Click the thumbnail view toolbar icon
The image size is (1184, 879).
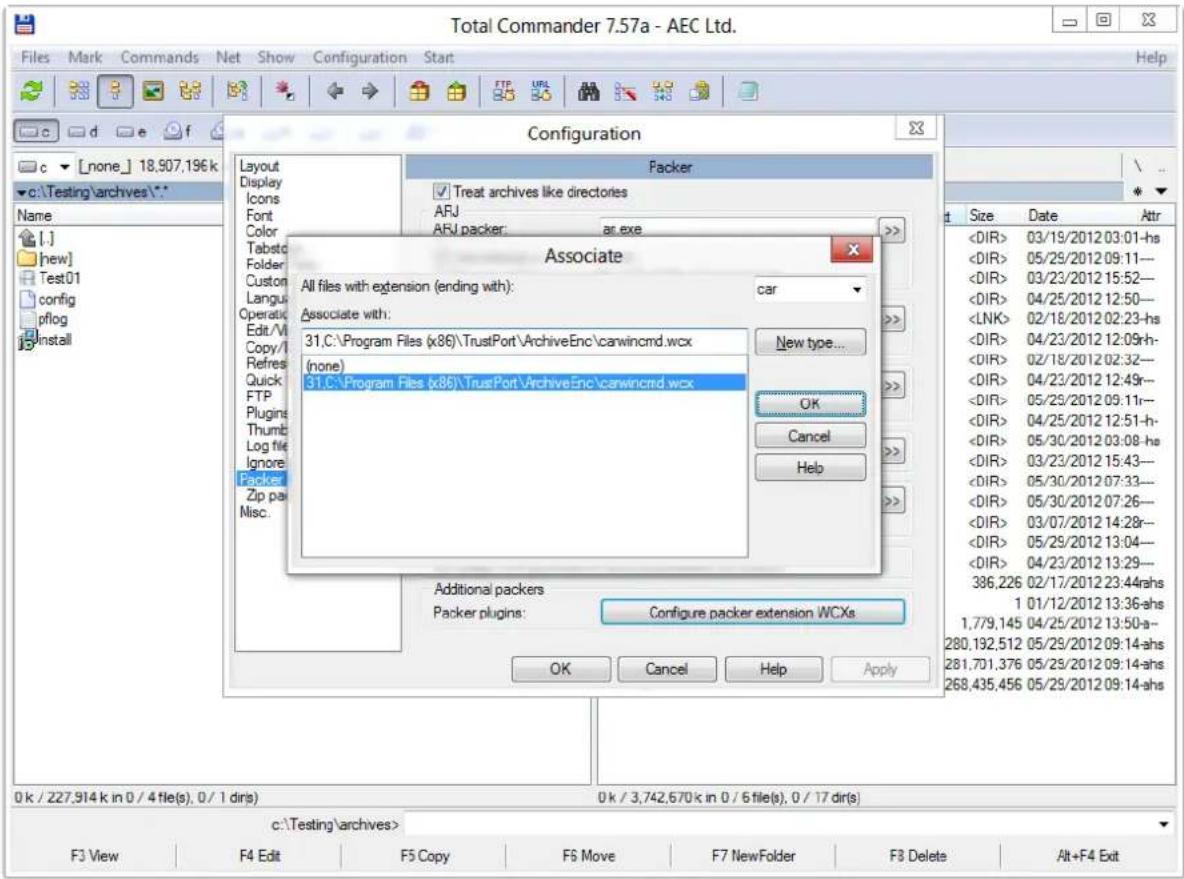coord(153,91)
